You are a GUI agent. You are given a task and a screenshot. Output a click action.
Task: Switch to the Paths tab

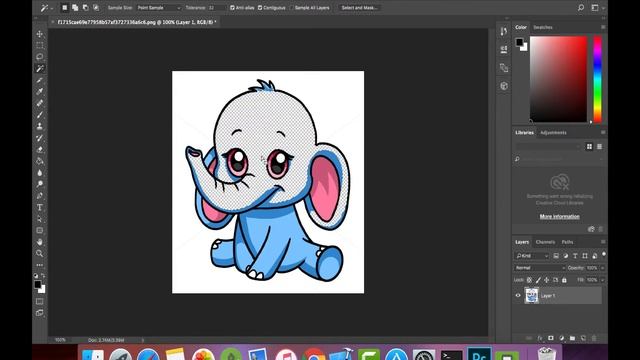pos(567,242)
